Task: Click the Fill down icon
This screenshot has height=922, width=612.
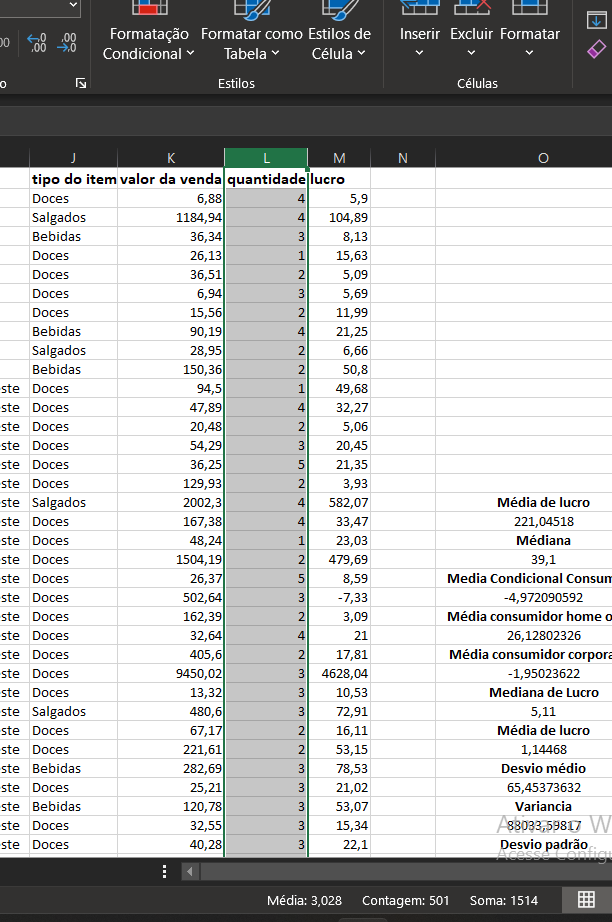Action: 597,21
